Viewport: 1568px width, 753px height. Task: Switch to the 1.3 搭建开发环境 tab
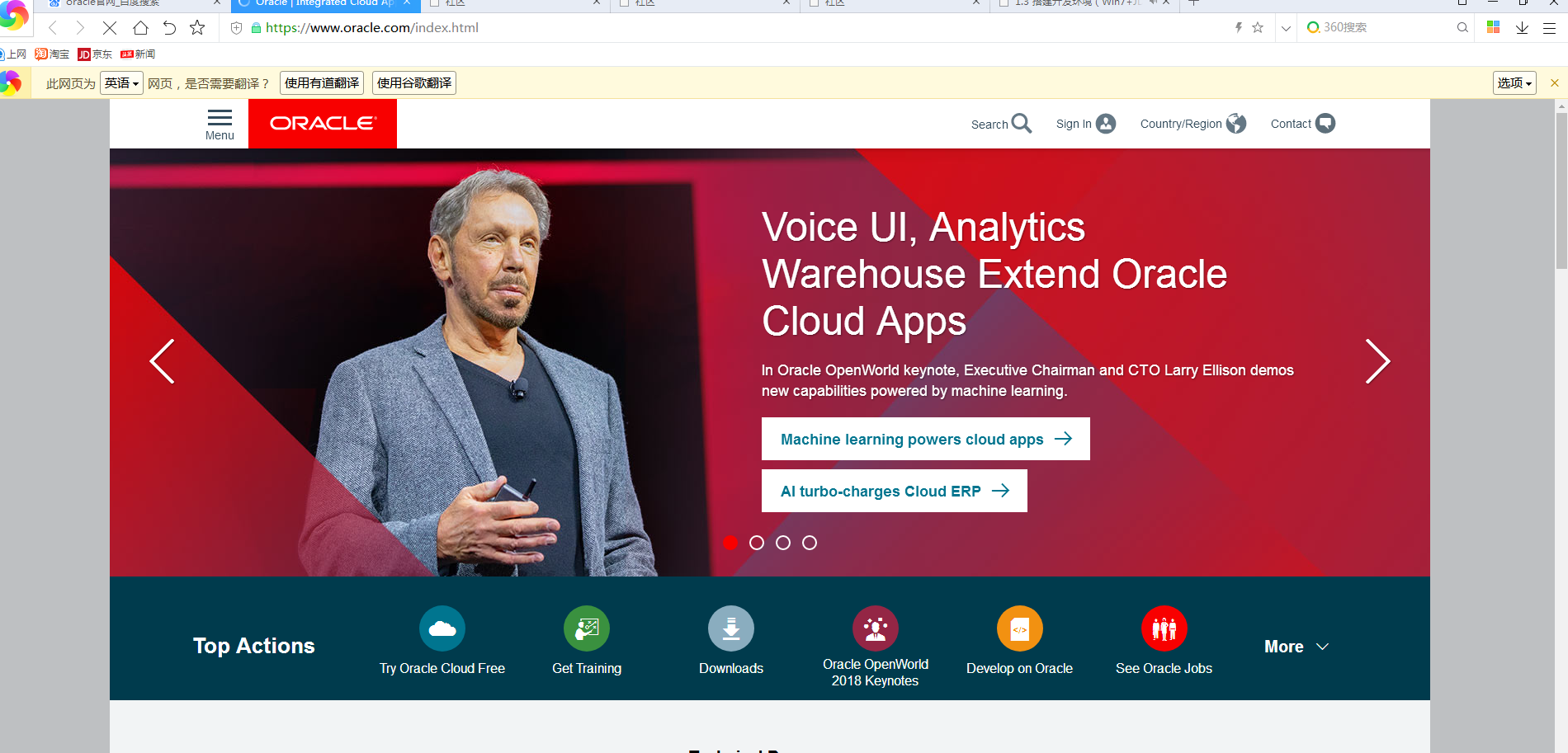(1077, 3)
